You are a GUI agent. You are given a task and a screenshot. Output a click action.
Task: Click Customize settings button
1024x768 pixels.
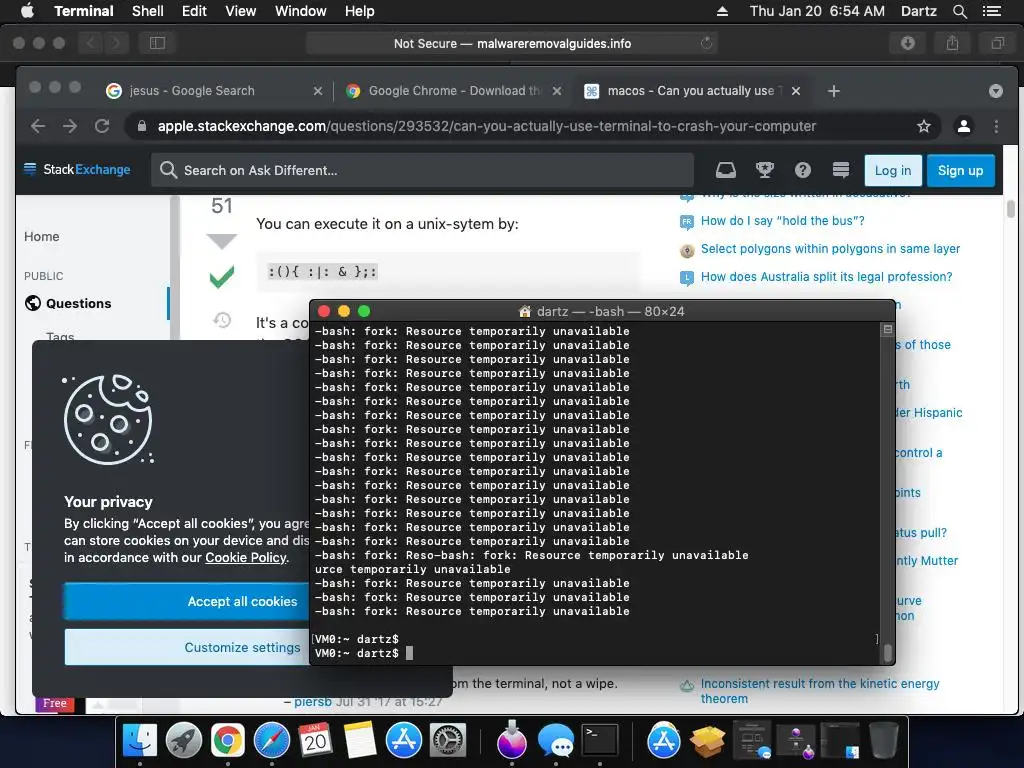point(186,647)
